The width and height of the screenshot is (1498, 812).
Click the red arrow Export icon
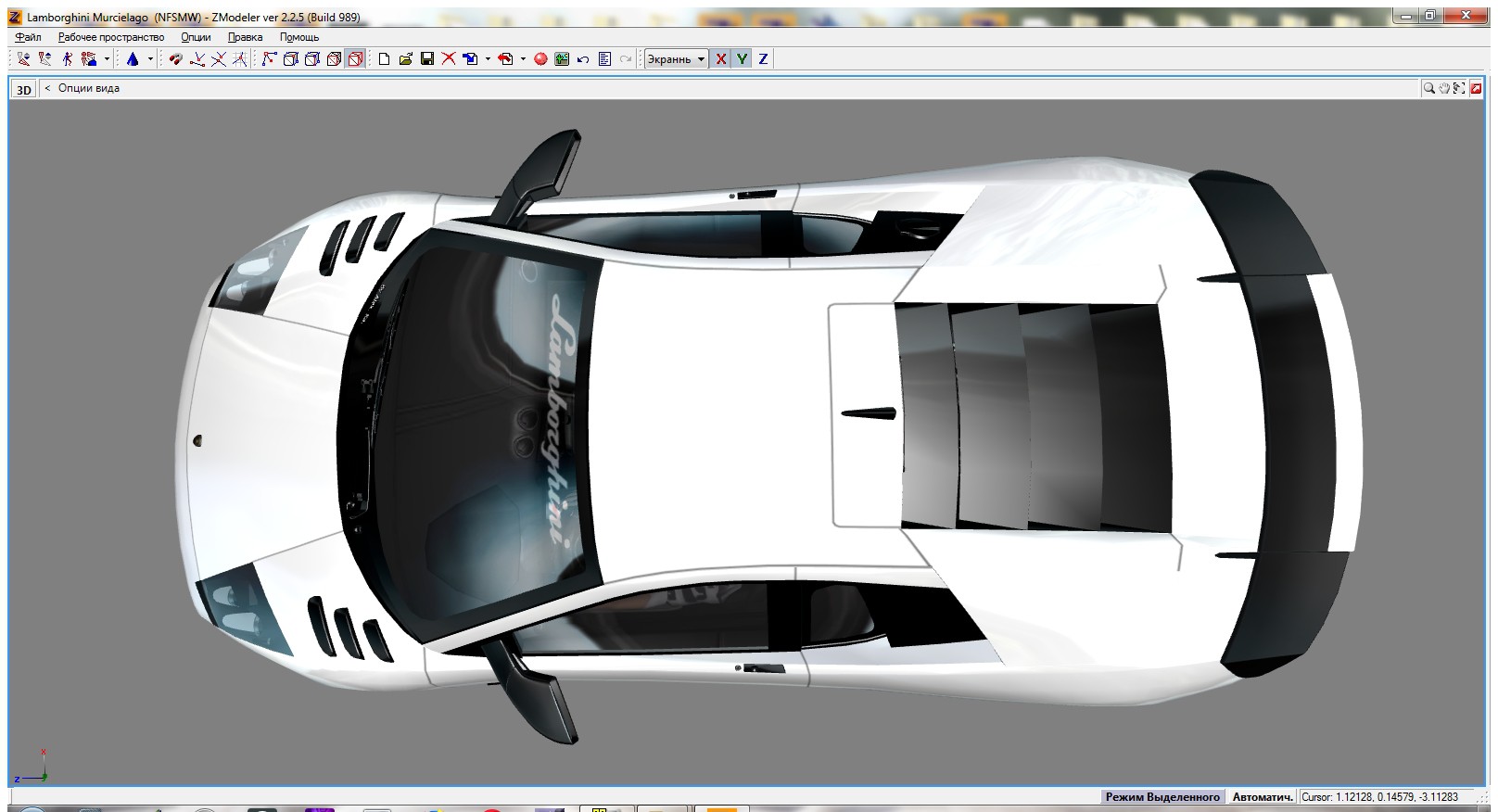506,59
